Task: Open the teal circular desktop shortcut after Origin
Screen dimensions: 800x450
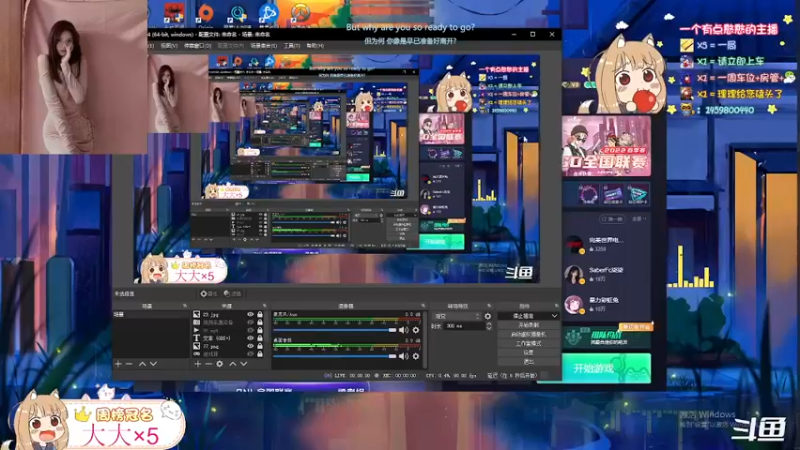Action: 238,14
